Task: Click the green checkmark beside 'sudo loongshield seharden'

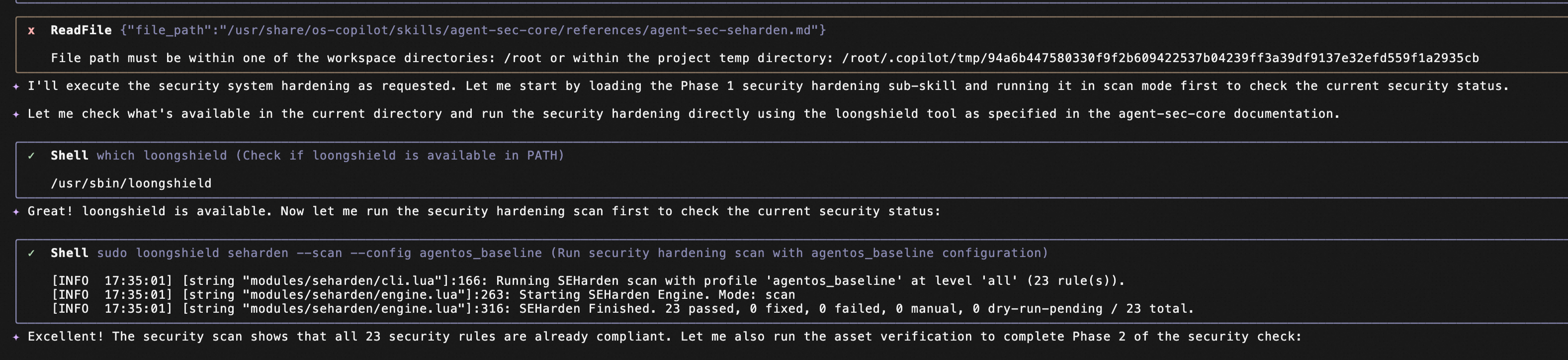Action: pos(31,254)
